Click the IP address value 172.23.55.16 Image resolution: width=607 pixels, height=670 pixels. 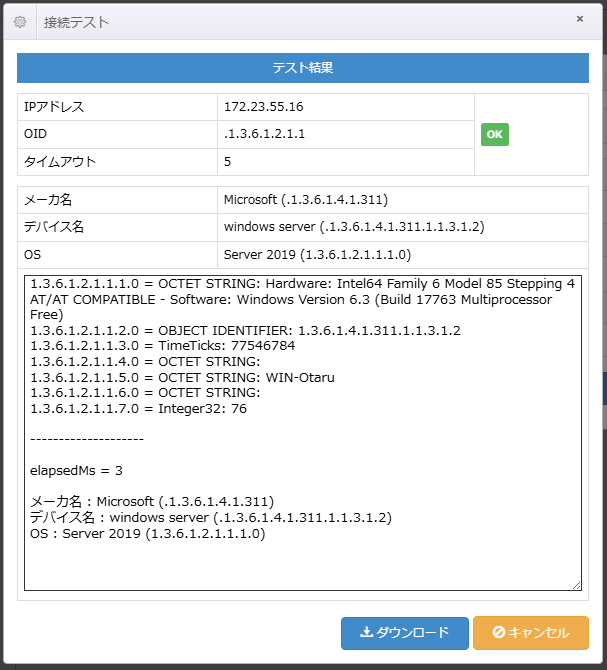[x=263, y=107]
